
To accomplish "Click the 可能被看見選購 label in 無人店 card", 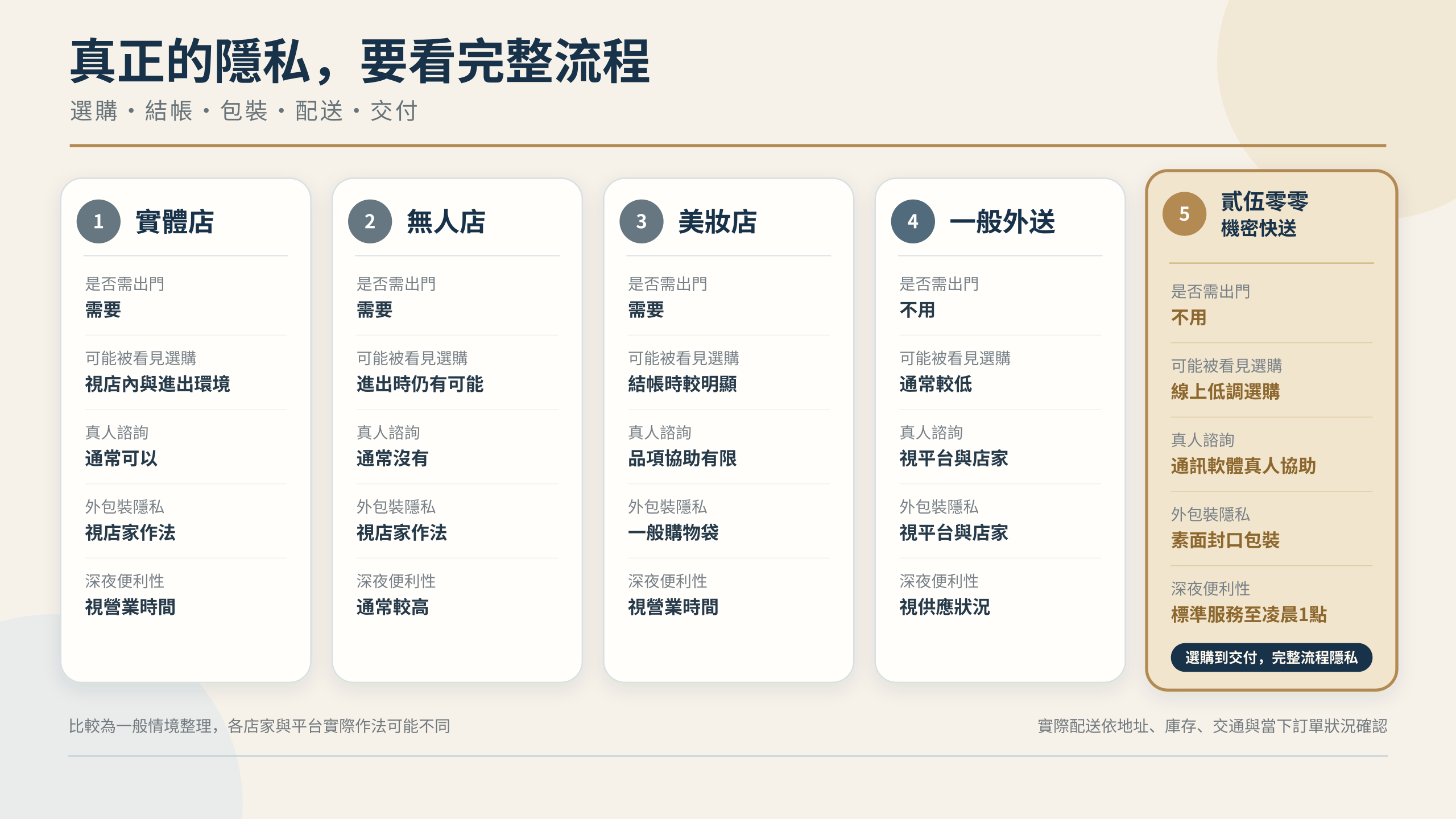I will click(x=412, y=358).
